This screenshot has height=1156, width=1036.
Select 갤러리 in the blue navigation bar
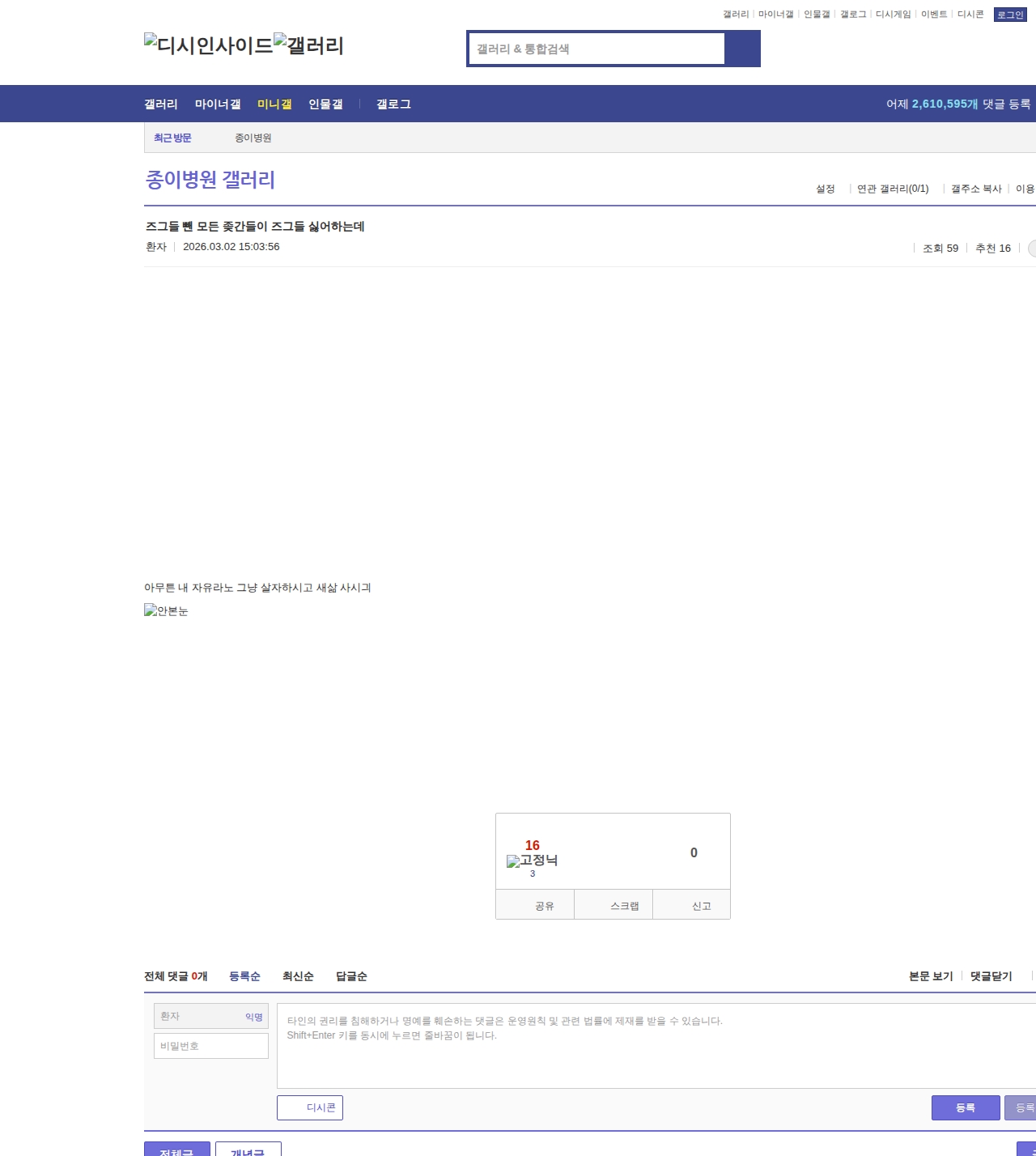[x=161, y=104]
